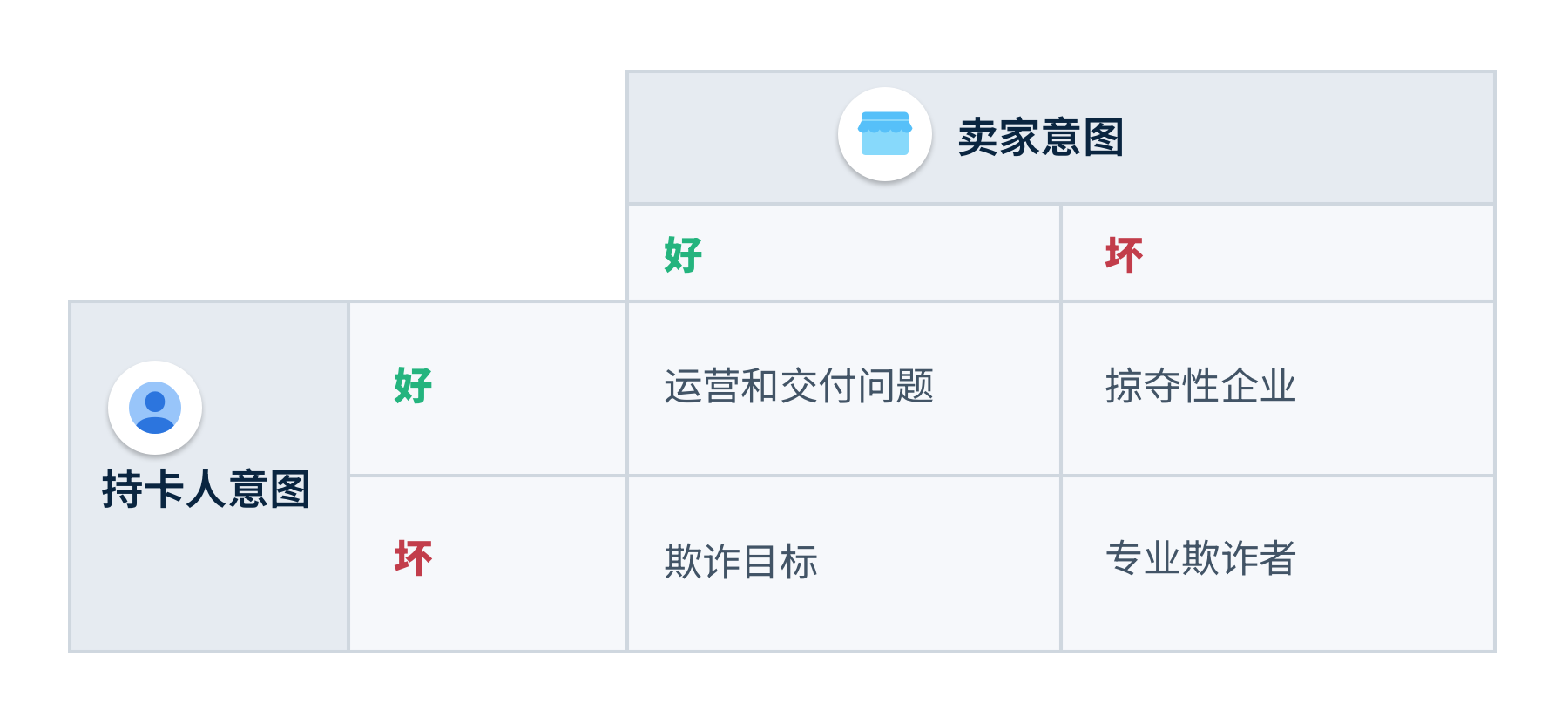This screenshot has height=723, width=1568.
Task: Select the 运营和交付问题 label
Action: pos(799,385)
